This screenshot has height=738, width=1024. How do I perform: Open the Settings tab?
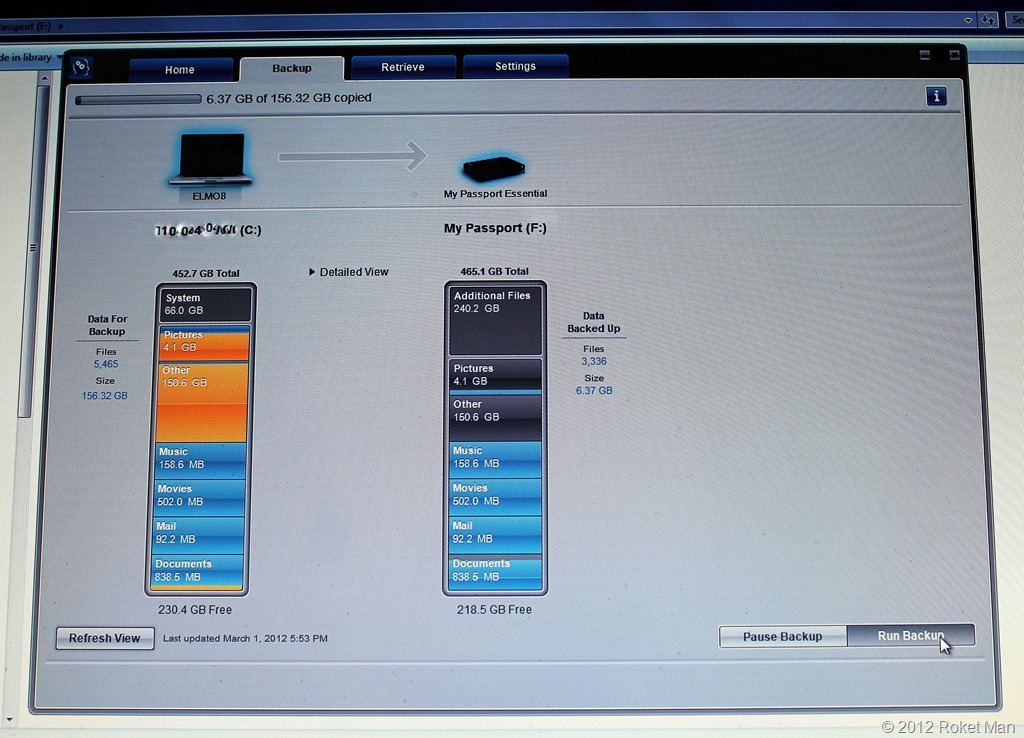(515, 66)
